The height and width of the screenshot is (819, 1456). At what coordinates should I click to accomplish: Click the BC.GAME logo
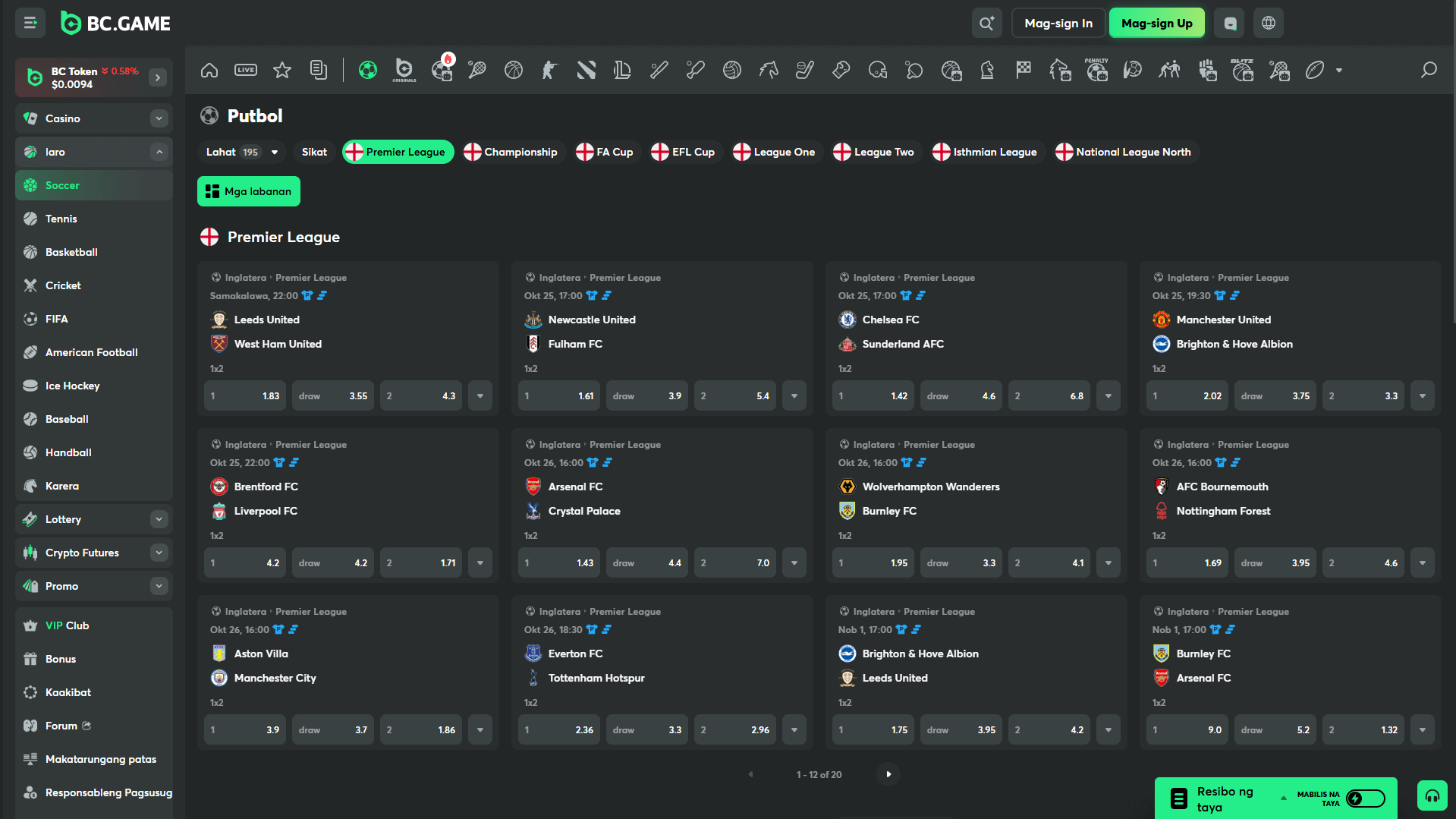(x=115, y=23)
